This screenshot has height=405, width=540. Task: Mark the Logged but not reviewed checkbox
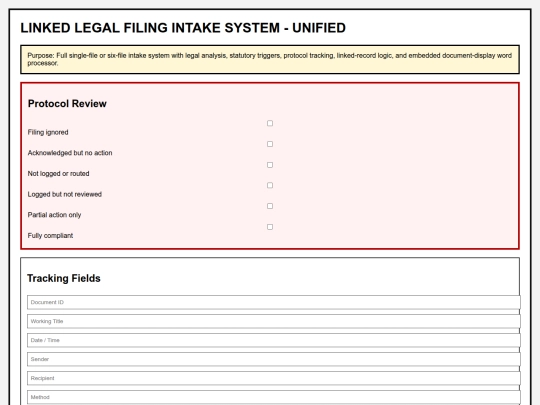[x=270, y=185]
